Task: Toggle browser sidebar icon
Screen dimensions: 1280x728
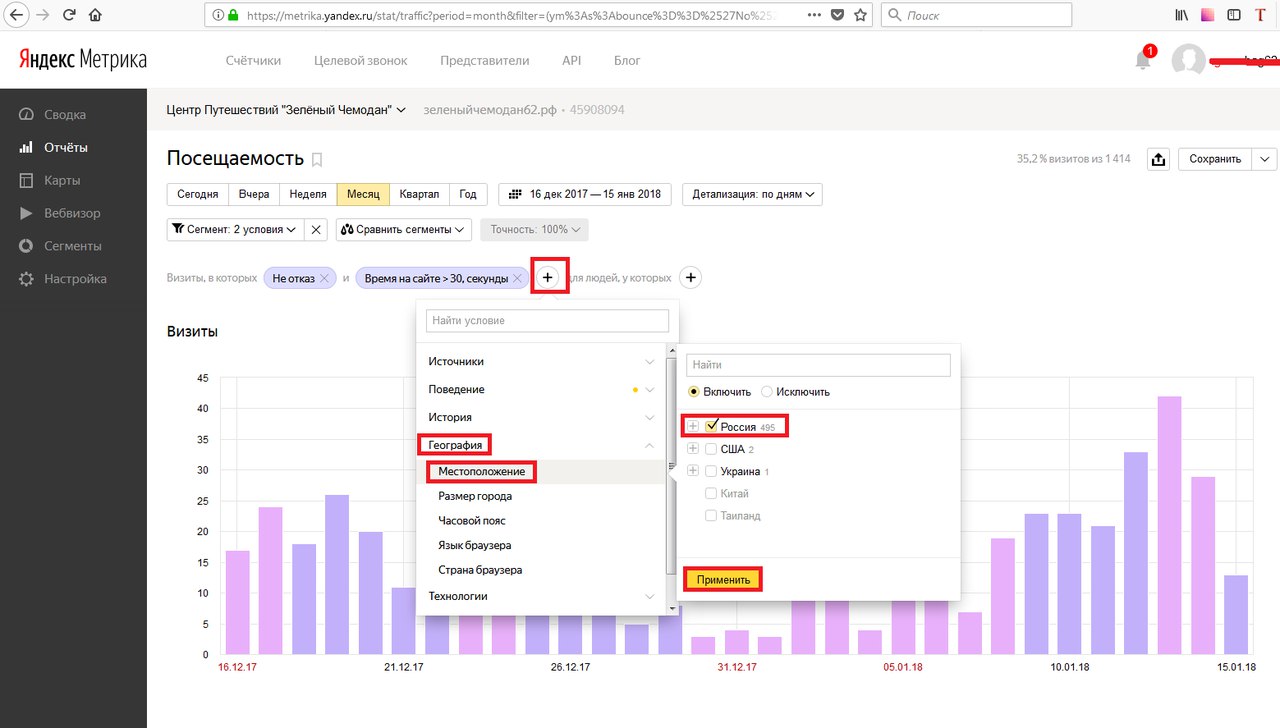Action: [x=1234, y=15]
